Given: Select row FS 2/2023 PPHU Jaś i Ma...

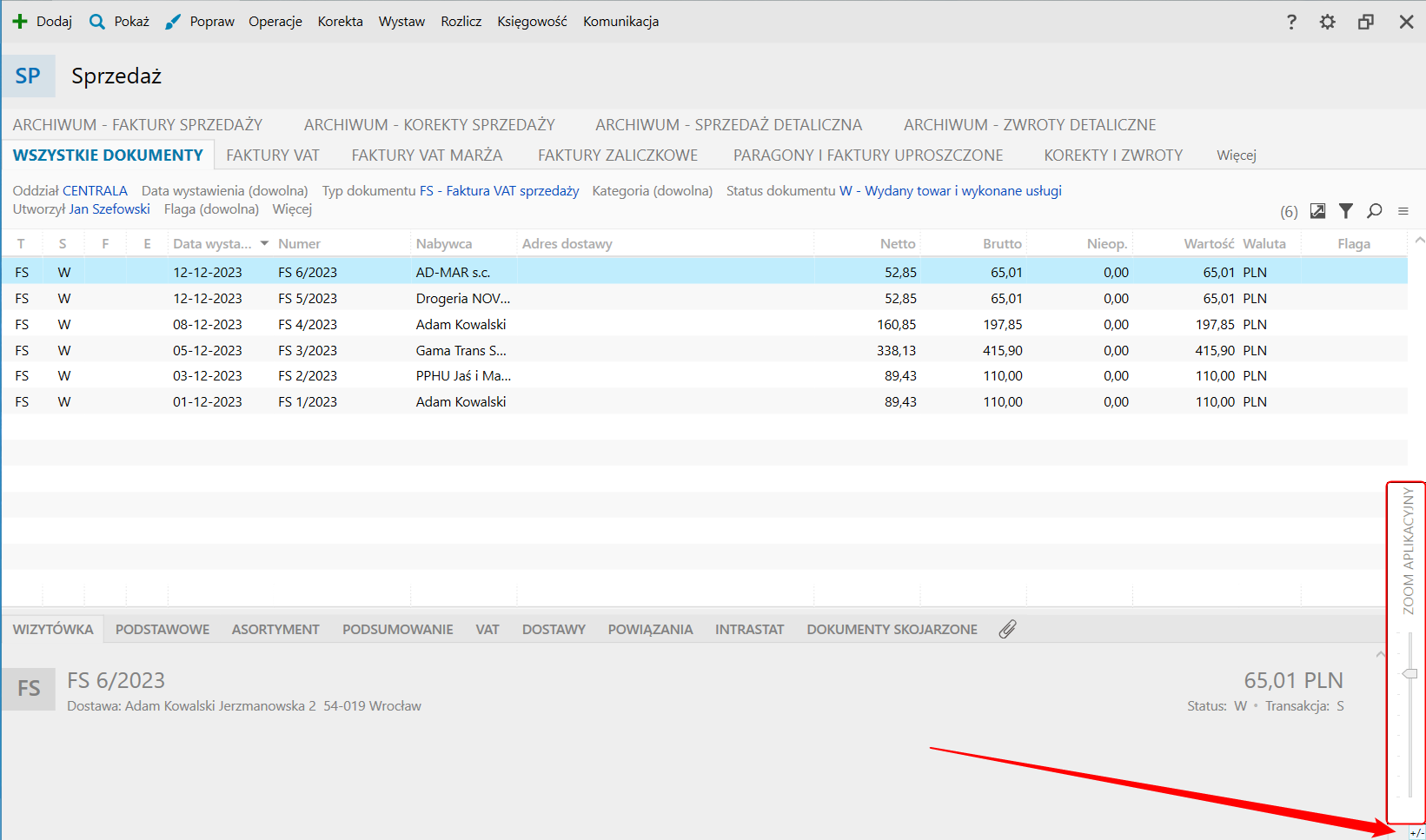Looking at the screenshot, I should (x=704, y=375).
